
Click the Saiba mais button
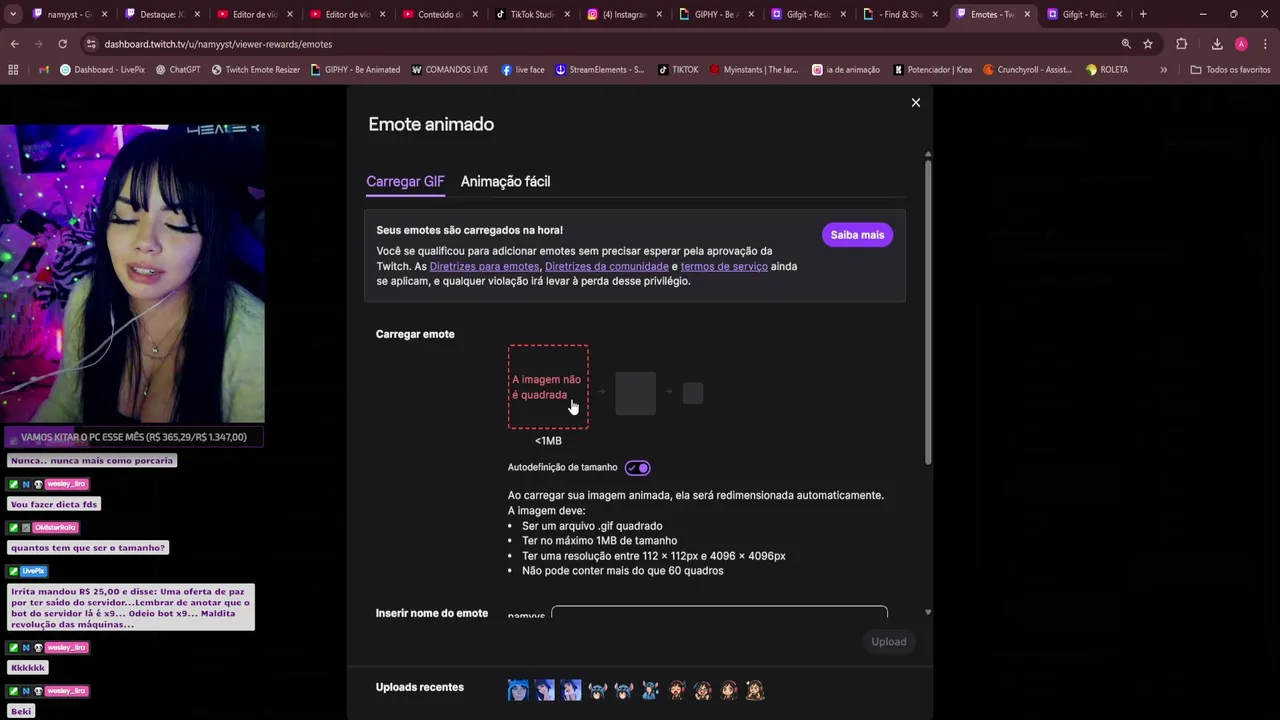pos(857,235)
